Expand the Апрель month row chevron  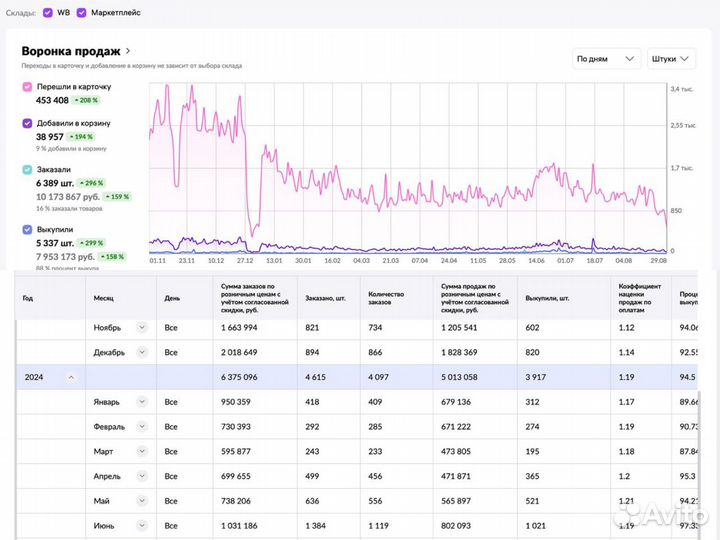142,477
